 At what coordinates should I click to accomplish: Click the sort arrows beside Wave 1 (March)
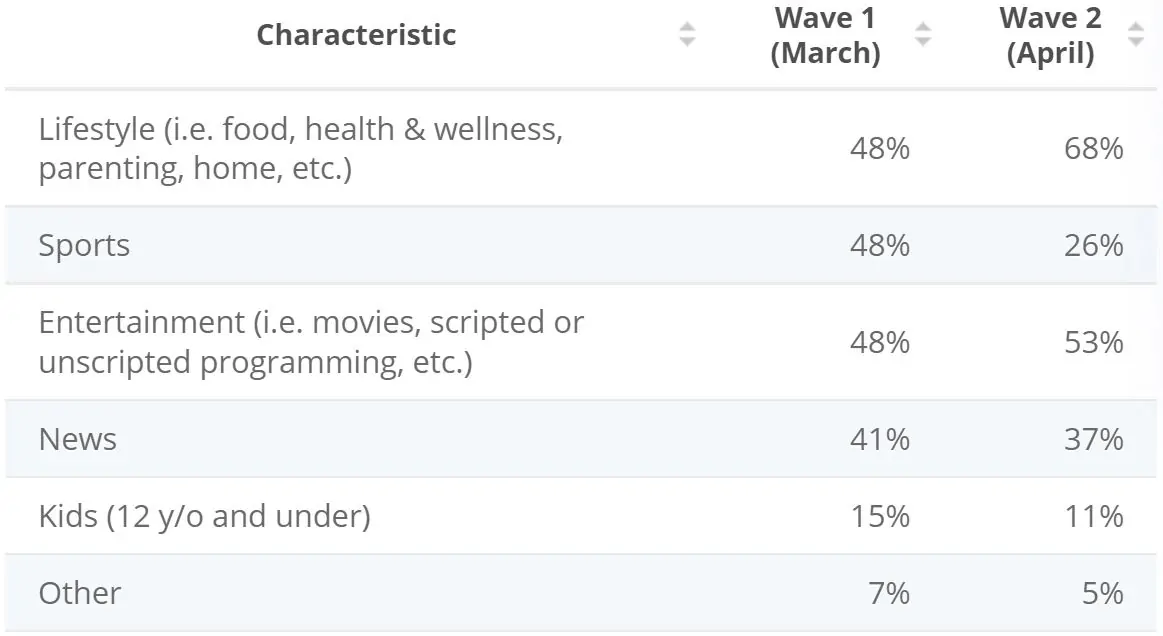(923, 35)
